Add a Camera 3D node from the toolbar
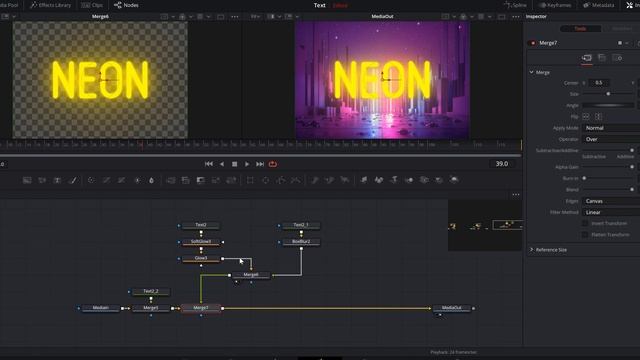 424,180
